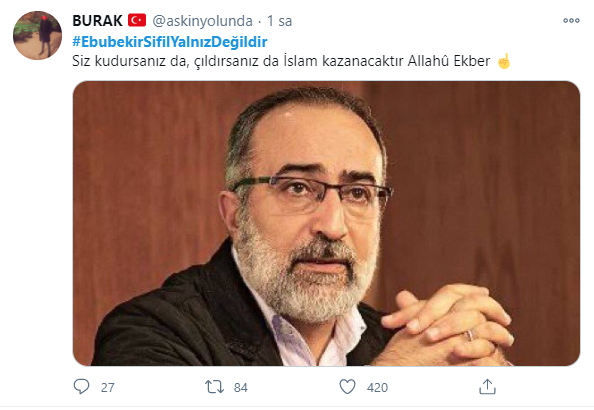Open the tweet via the '1 sa' timestamp

pyautogui.click(x=280, y=21)
